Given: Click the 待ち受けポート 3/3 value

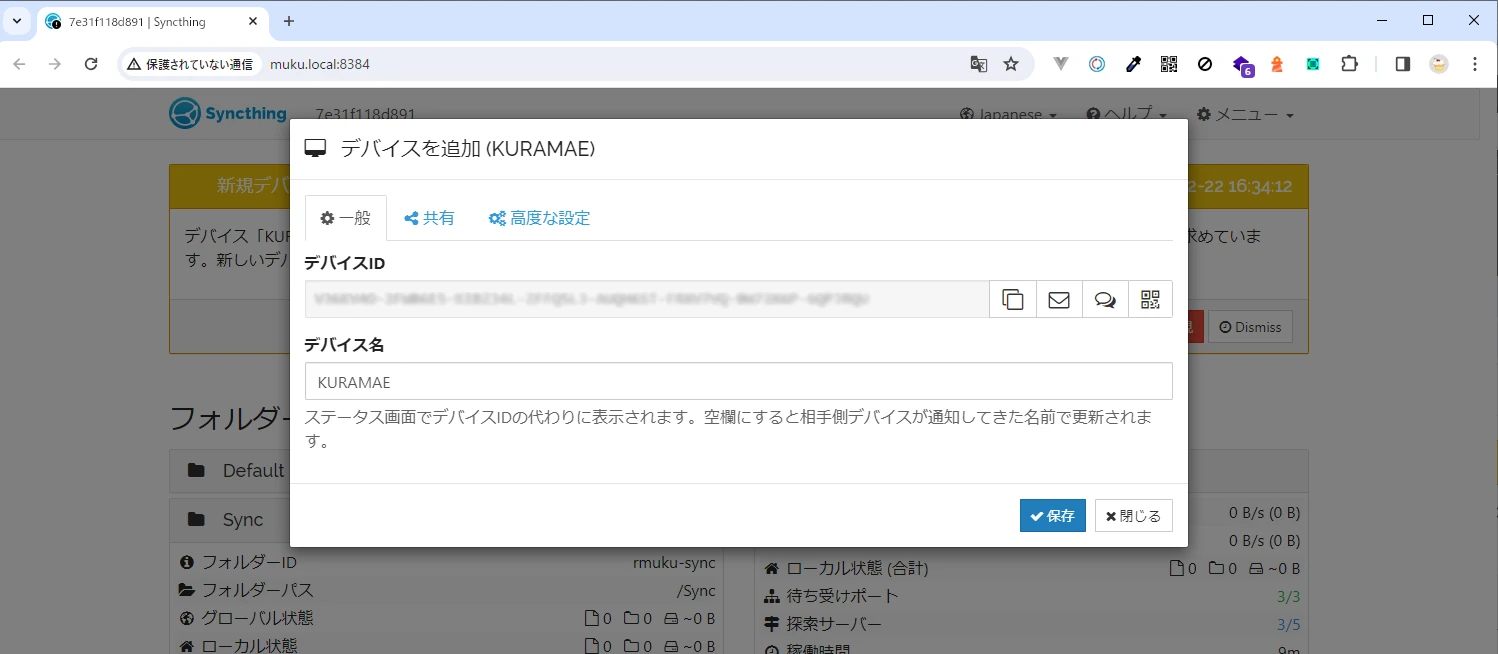Looking at the screenshot, I should point(1288,596).
